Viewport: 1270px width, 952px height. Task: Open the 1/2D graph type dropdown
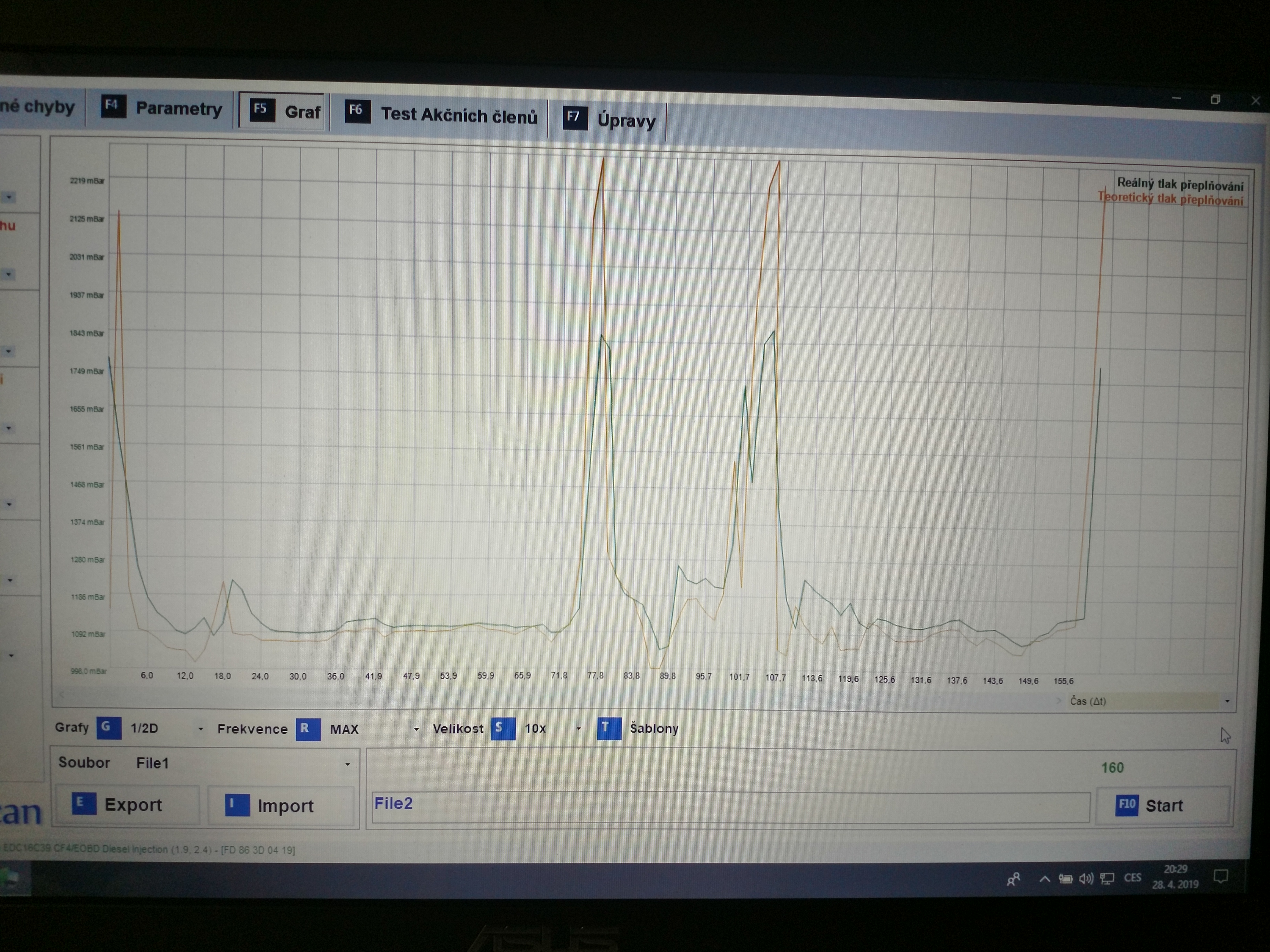coord(200,729)
